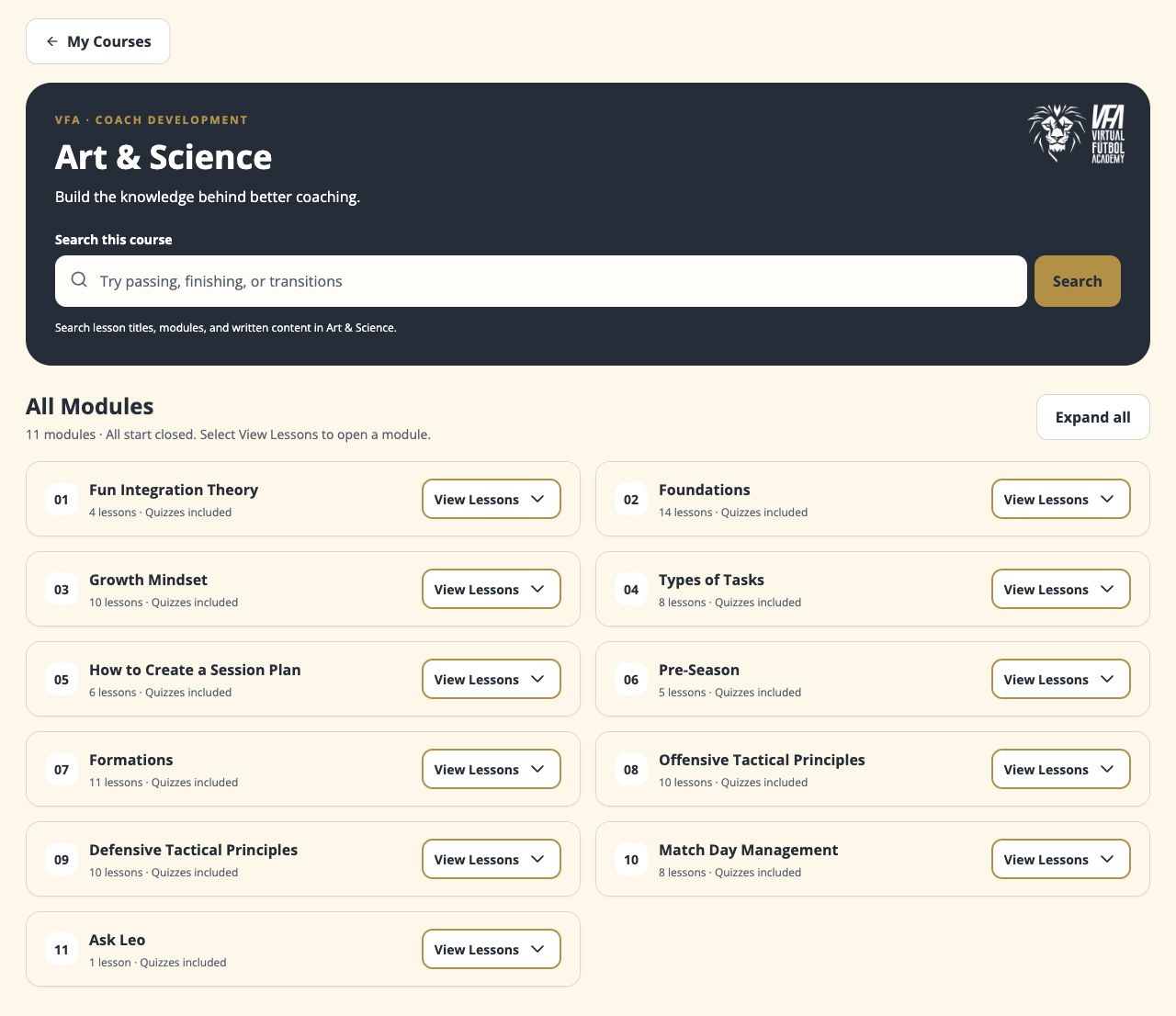Click Offensive Tactical Principles title

point(762,760)
